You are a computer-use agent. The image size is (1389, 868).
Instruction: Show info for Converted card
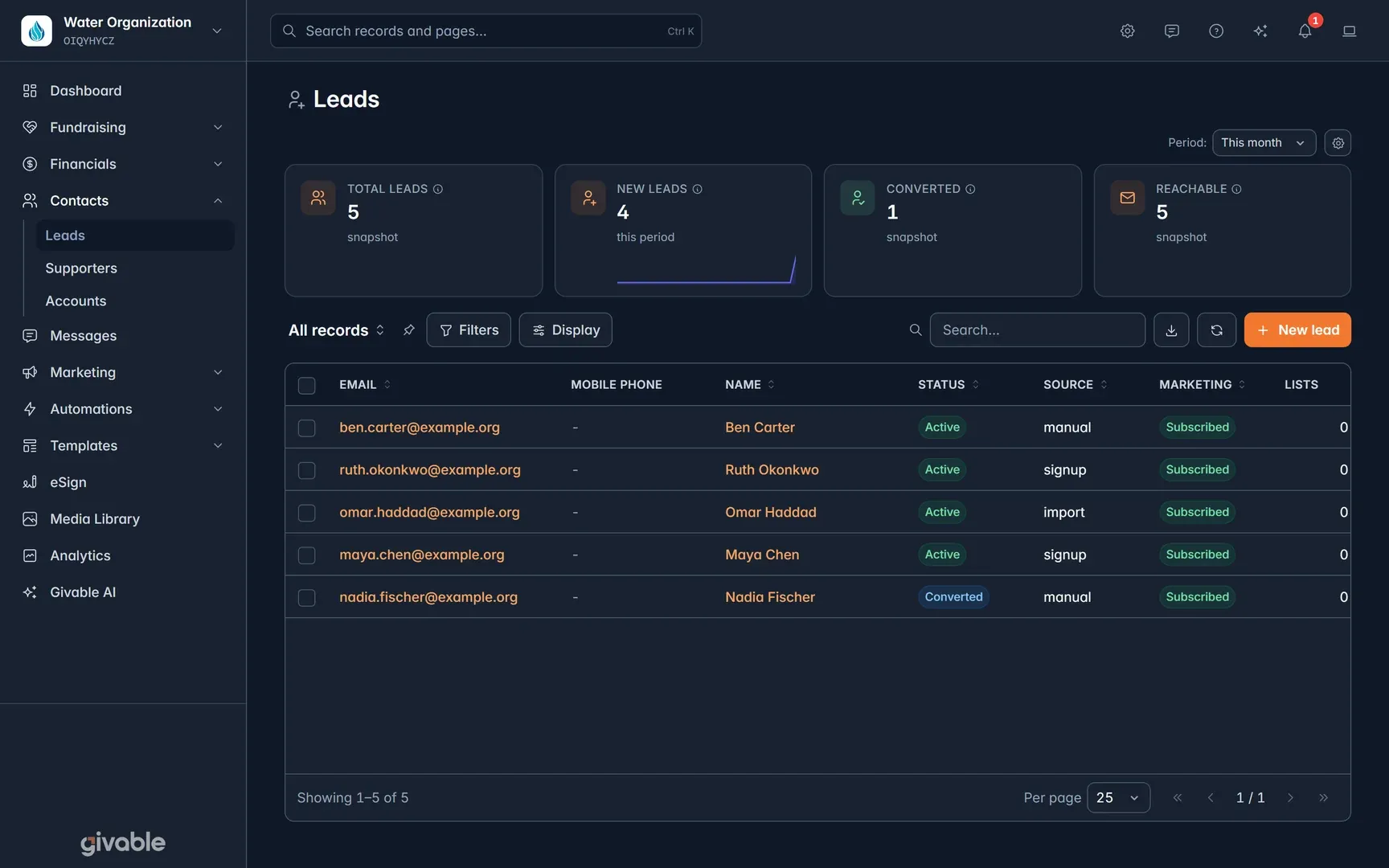[x=970, y=189]
